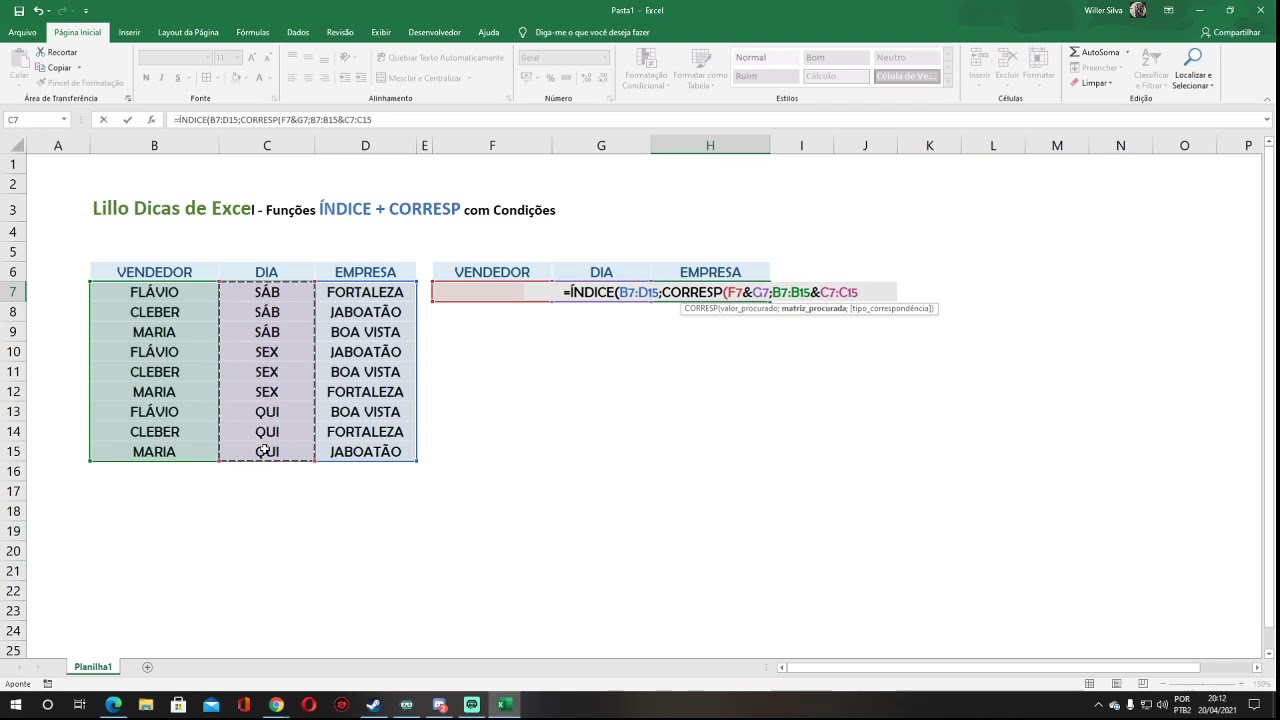Image resolution: width=1280 pixels, height=720 pixels.
Task: Click the Windows Start button
Action: click(x=15, y=705)
